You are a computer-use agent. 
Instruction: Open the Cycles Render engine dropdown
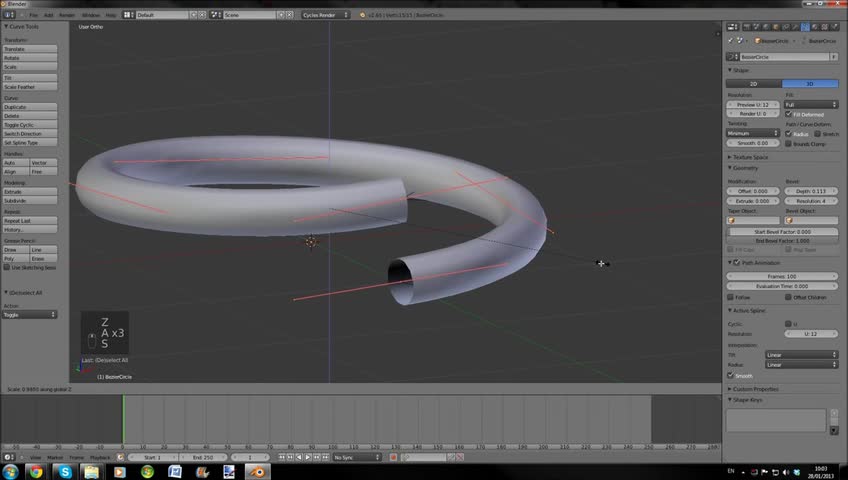coord(326,15)
